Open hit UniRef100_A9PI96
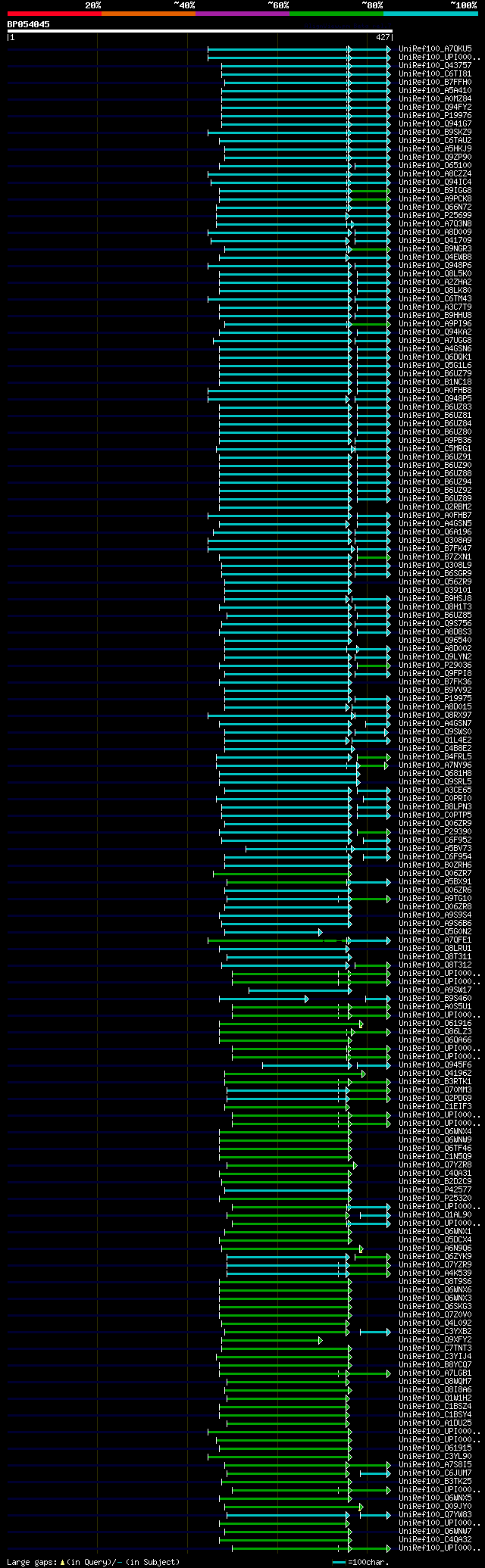The image size is (485, 1568). tap(435, 323)
